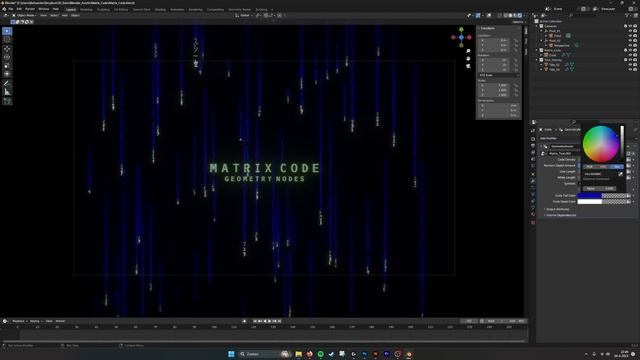The height and width of the screenshot is (360, 640).
Task: Toggle the camera view icon
Action: click(468, 66)
